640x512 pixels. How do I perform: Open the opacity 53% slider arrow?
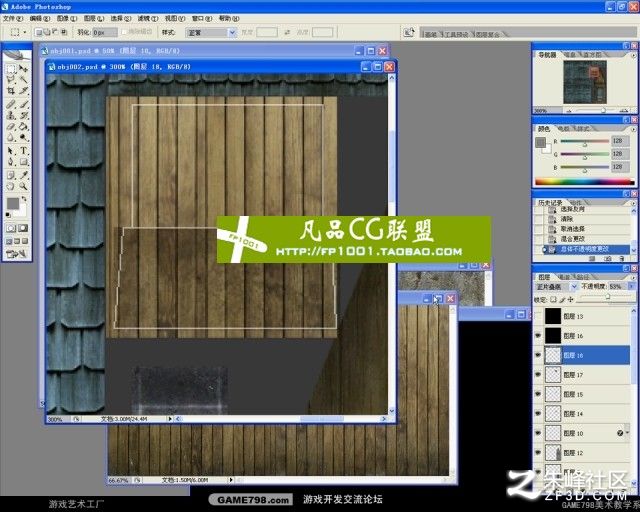point(631,287)
